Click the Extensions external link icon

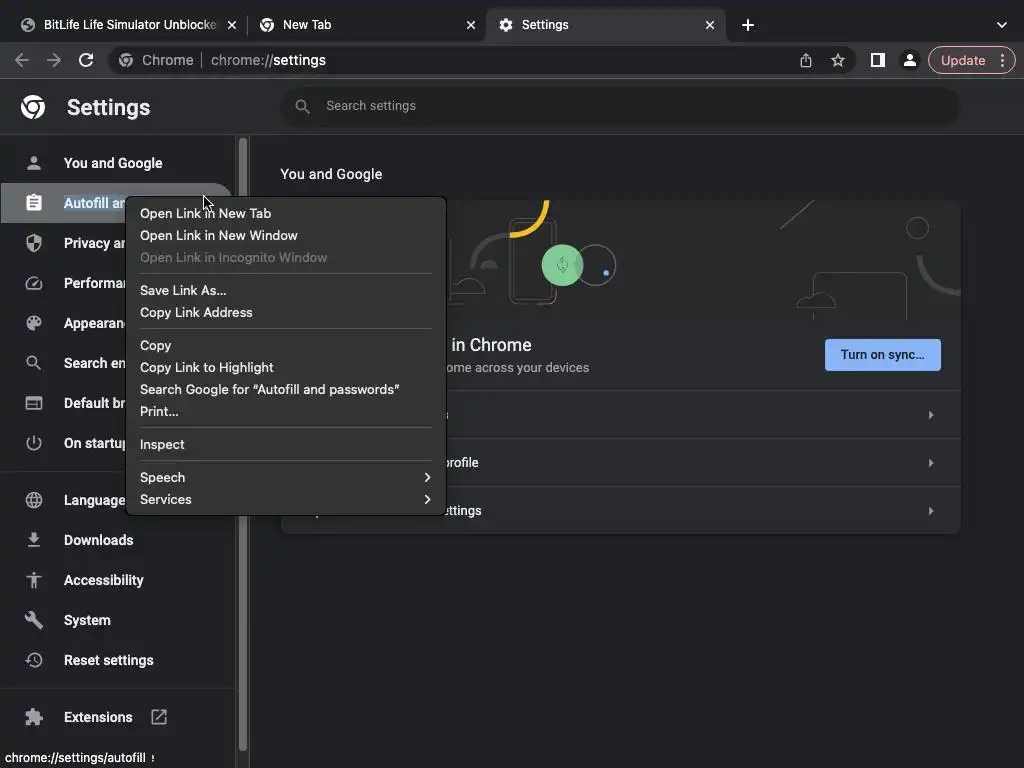159,716
